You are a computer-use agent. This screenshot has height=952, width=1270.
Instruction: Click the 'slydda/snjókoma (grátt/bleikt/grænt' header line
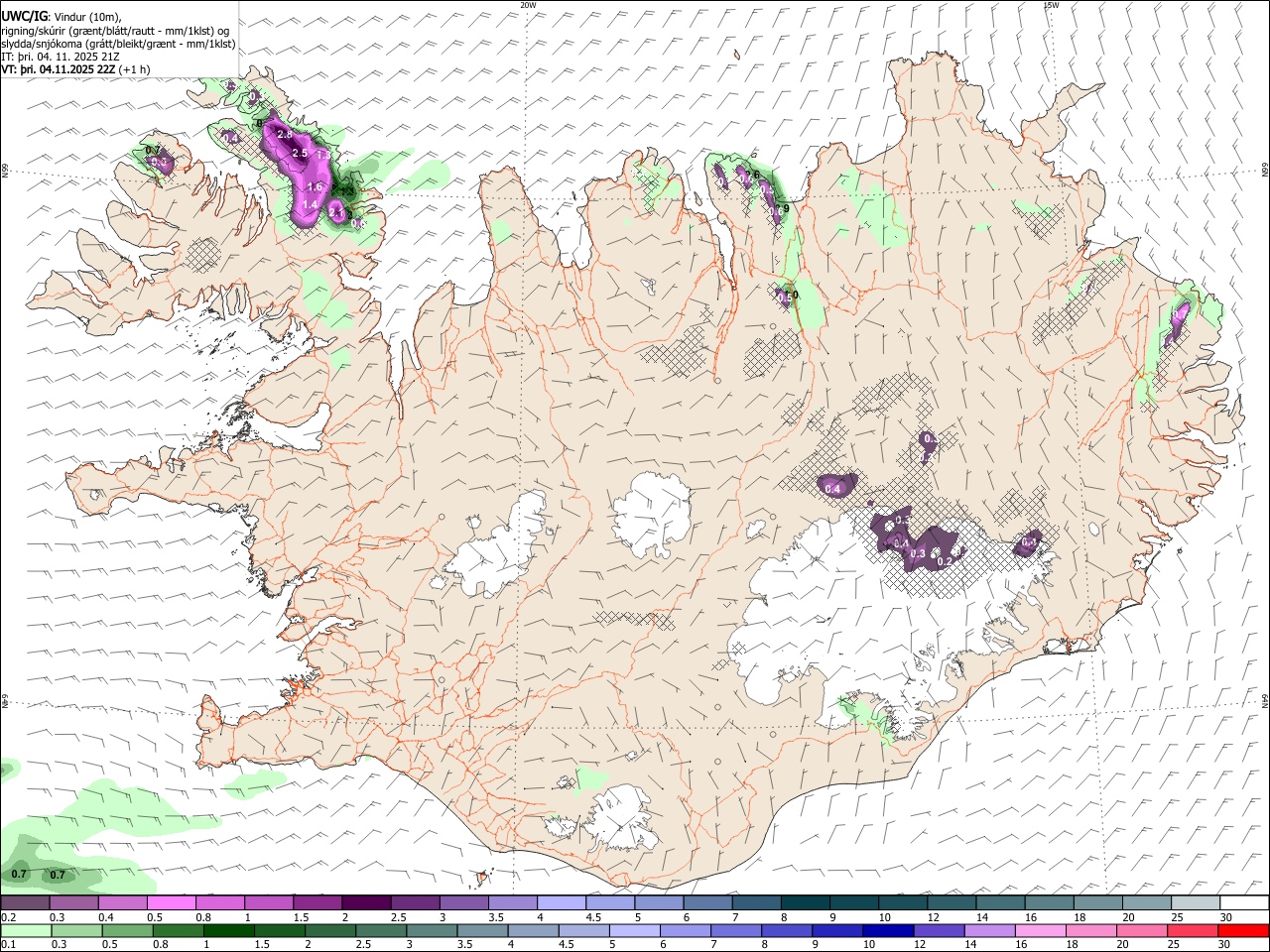click(x=118, y=44)
